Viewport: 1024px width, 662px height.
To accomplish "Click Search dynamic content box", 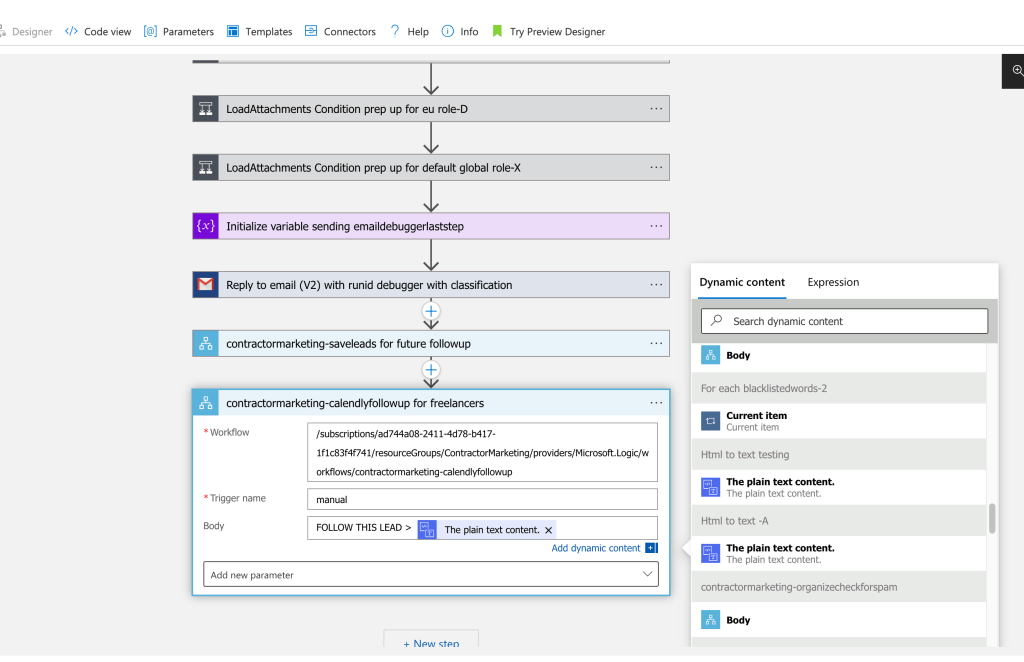I will [x=844, y=321].
